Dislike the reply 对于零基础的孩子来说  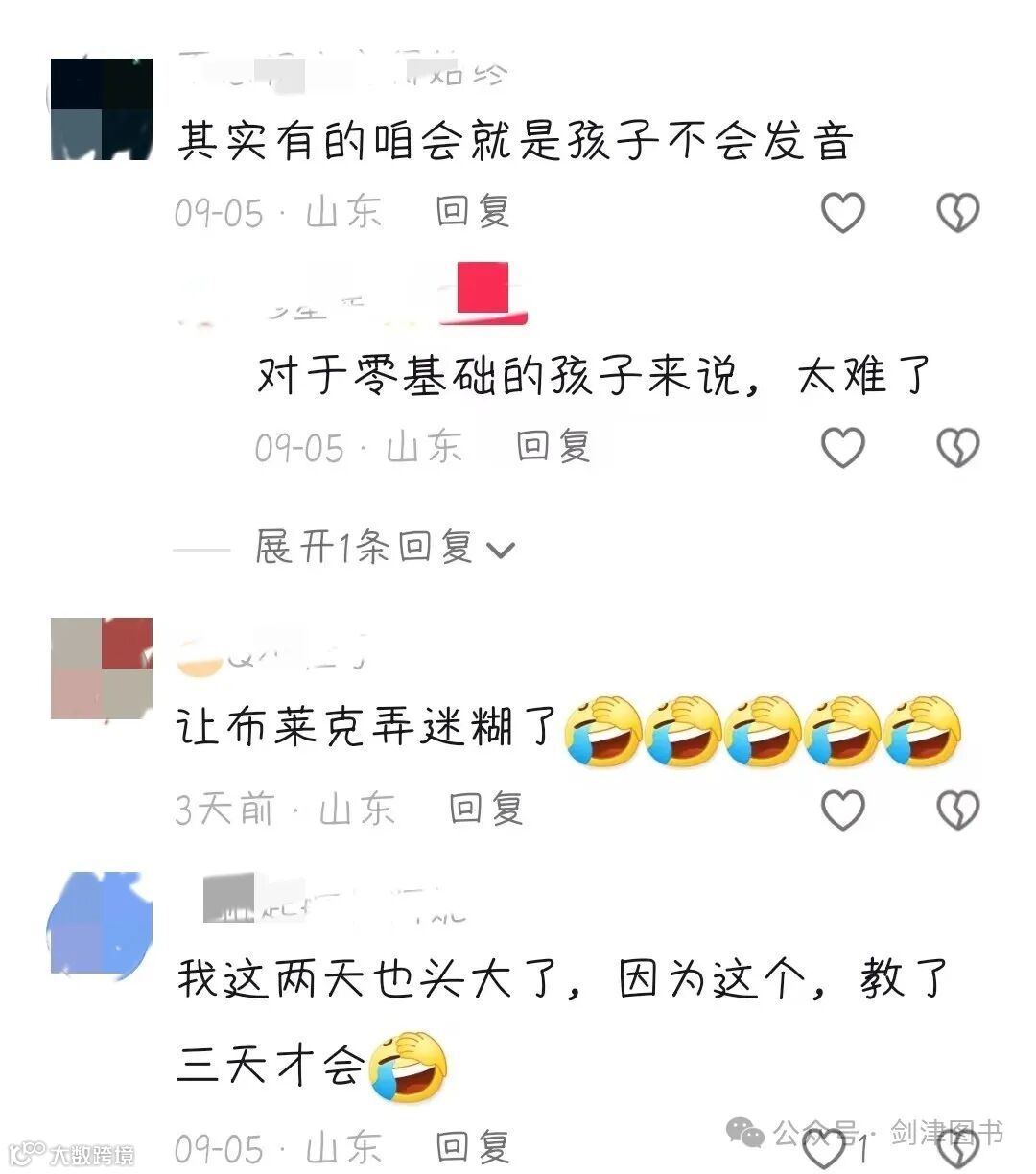pyautogui.click(x=957, y=447)
